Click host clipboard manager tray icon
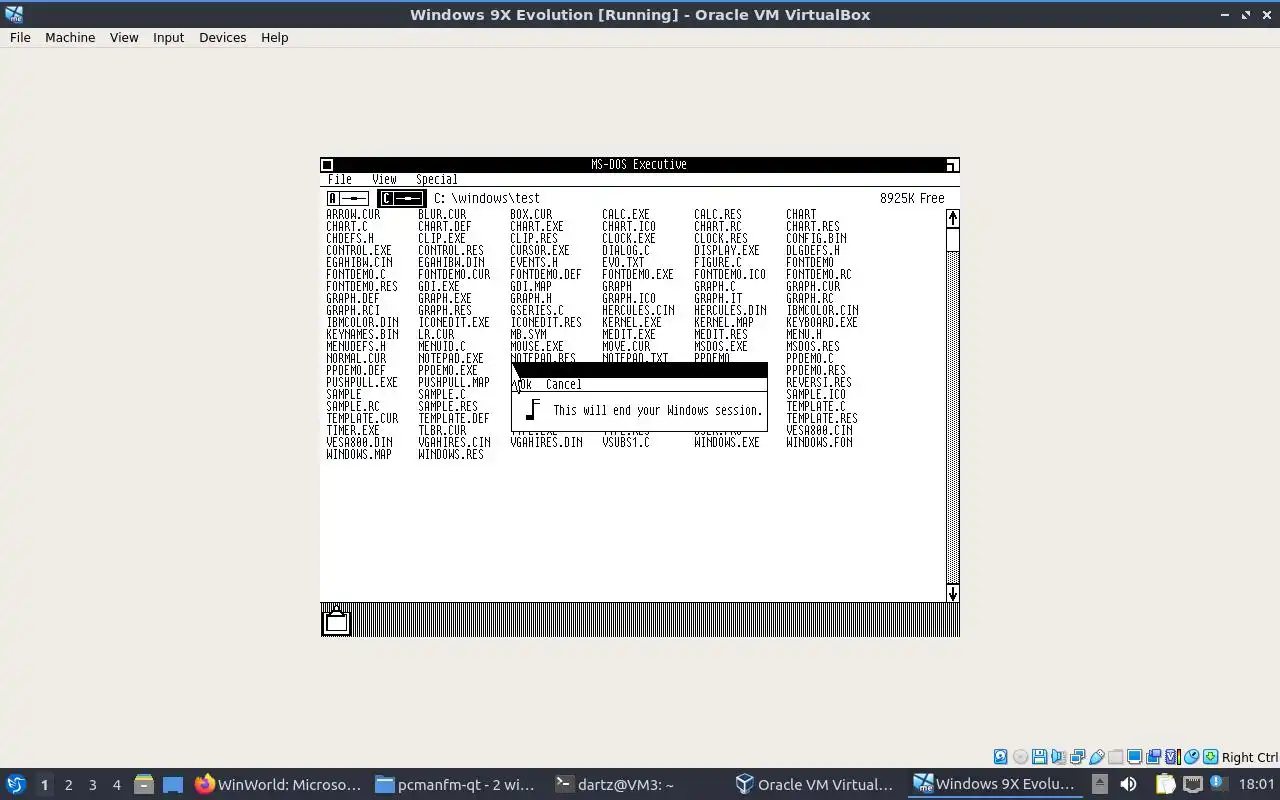This screenshot has width=1280, height=800. pyautogui.click(x=1165, y=784)
